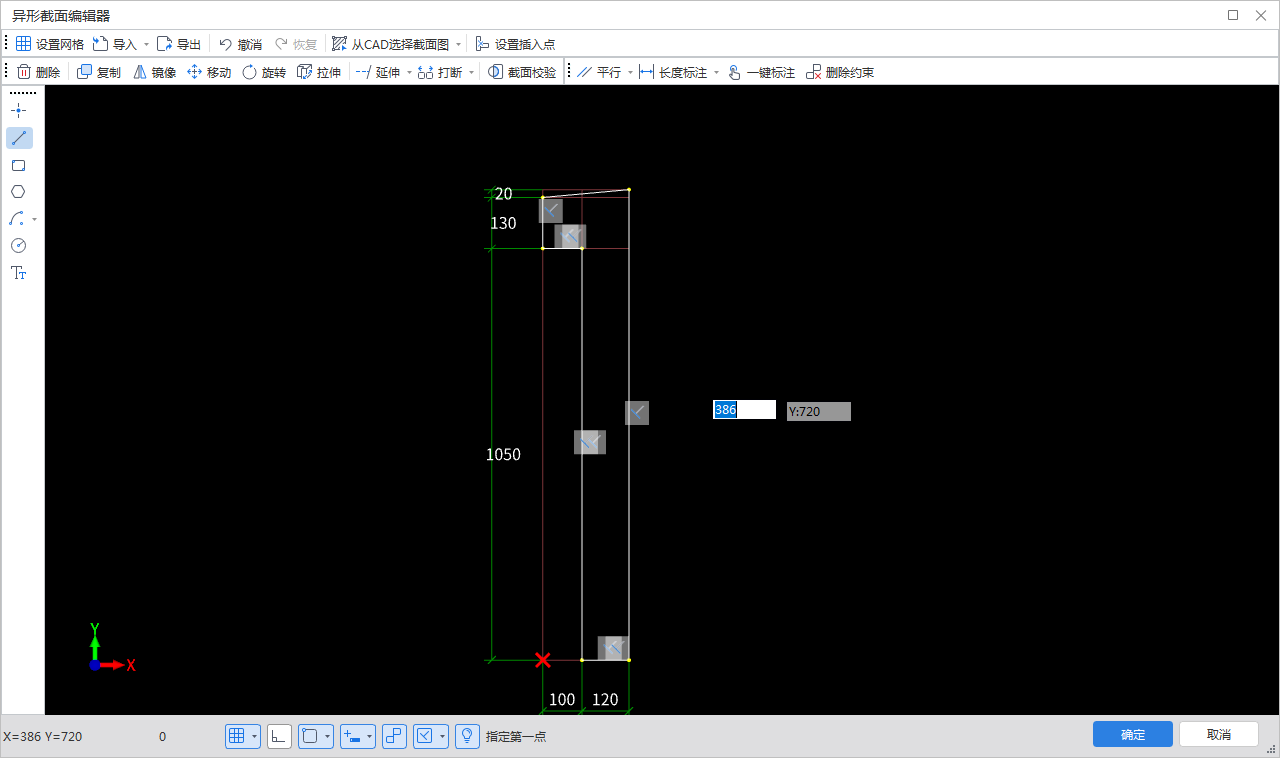Screen dimensions: 1280x758
Task: Confirm with the 确定 button
Action: click(x=1133, y=734)
